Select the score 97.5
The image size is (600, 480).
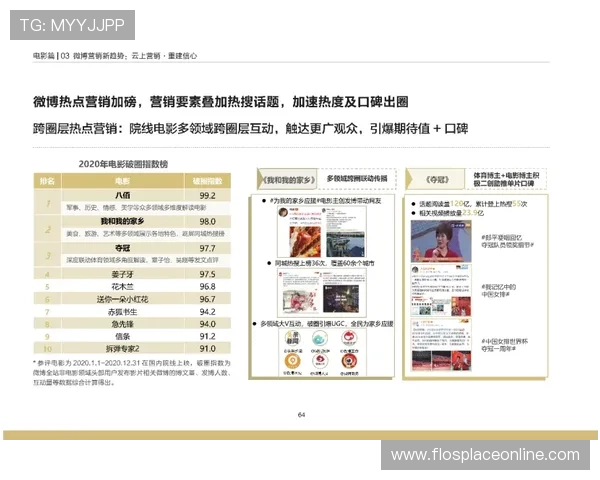[207, 274]
